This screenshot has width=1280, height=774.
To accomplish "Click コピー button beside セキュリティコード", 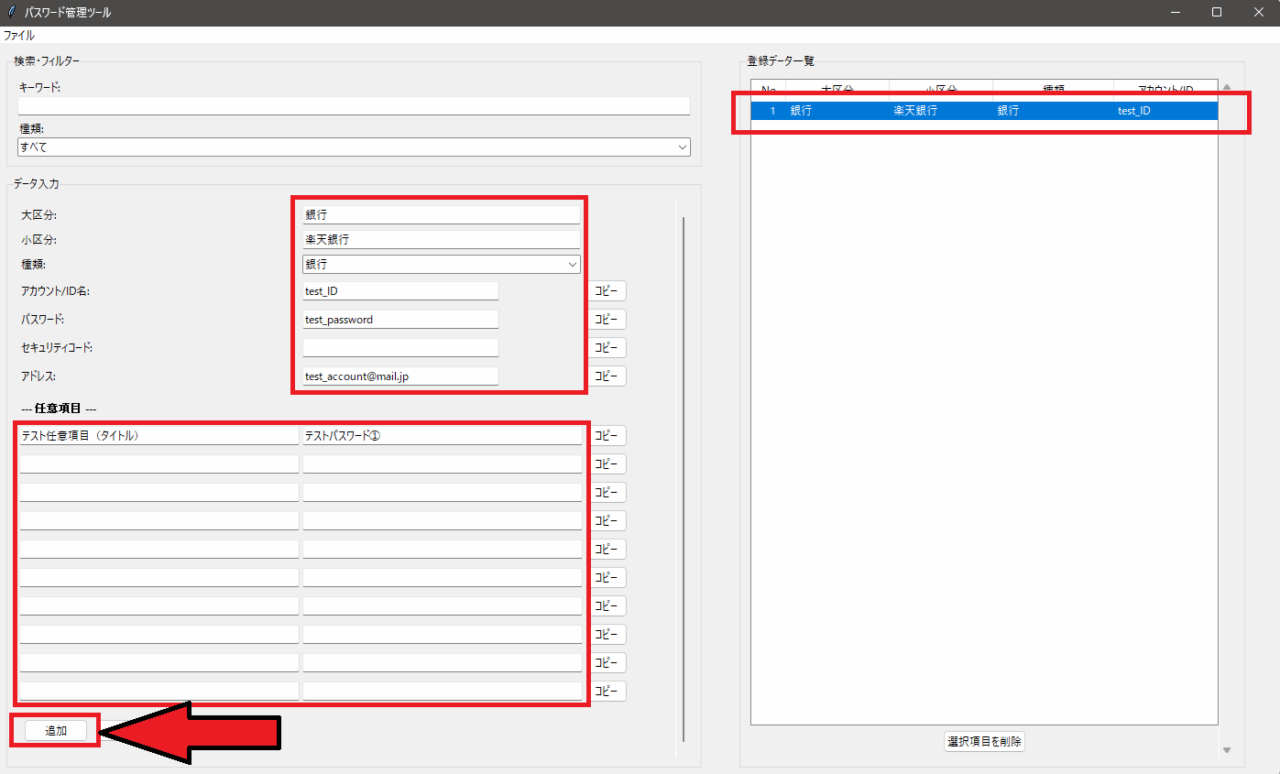I will pos(607,348).
